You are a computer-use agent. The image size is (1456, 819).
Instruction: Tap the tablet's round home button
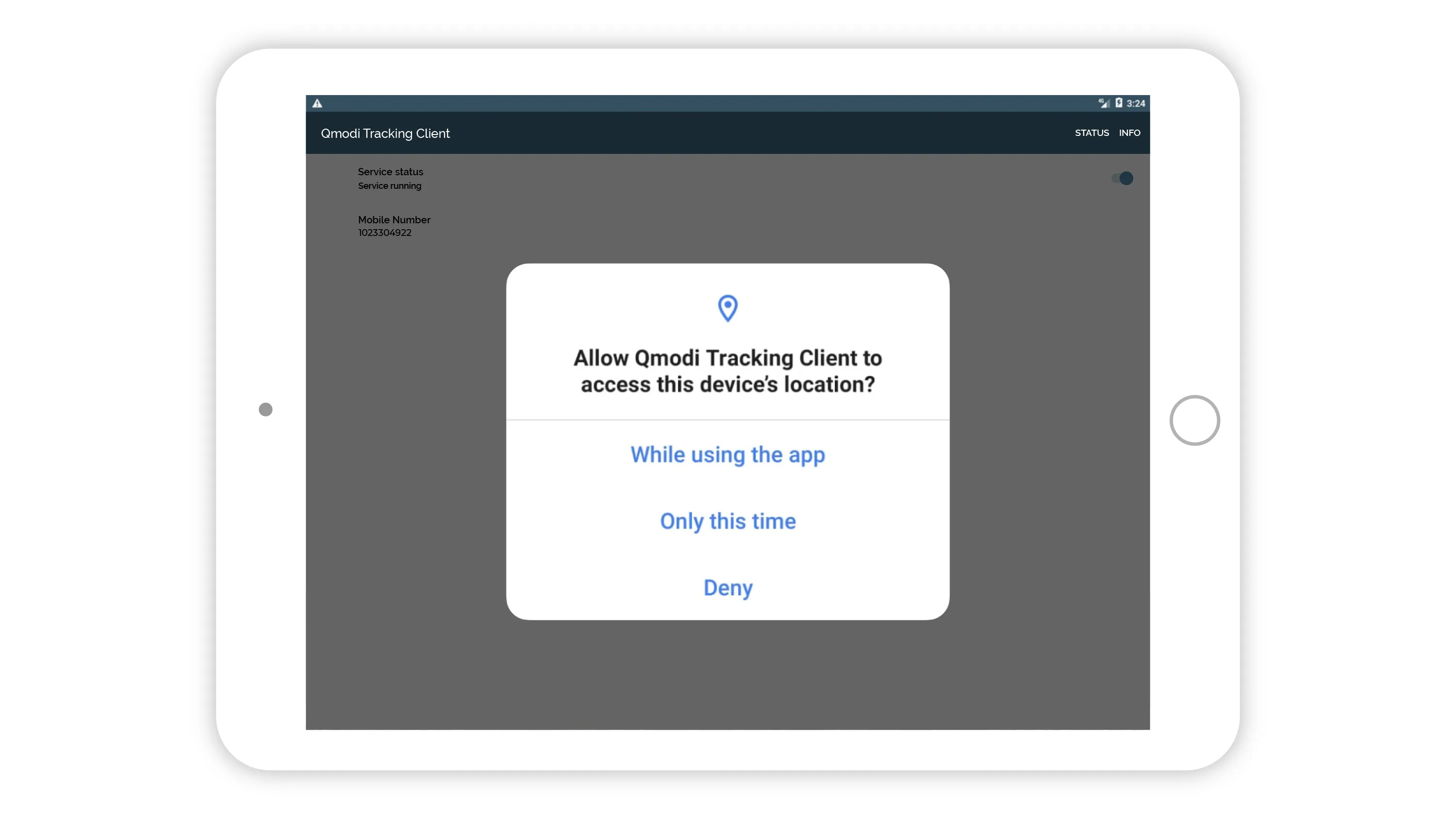click(1194, 420)
